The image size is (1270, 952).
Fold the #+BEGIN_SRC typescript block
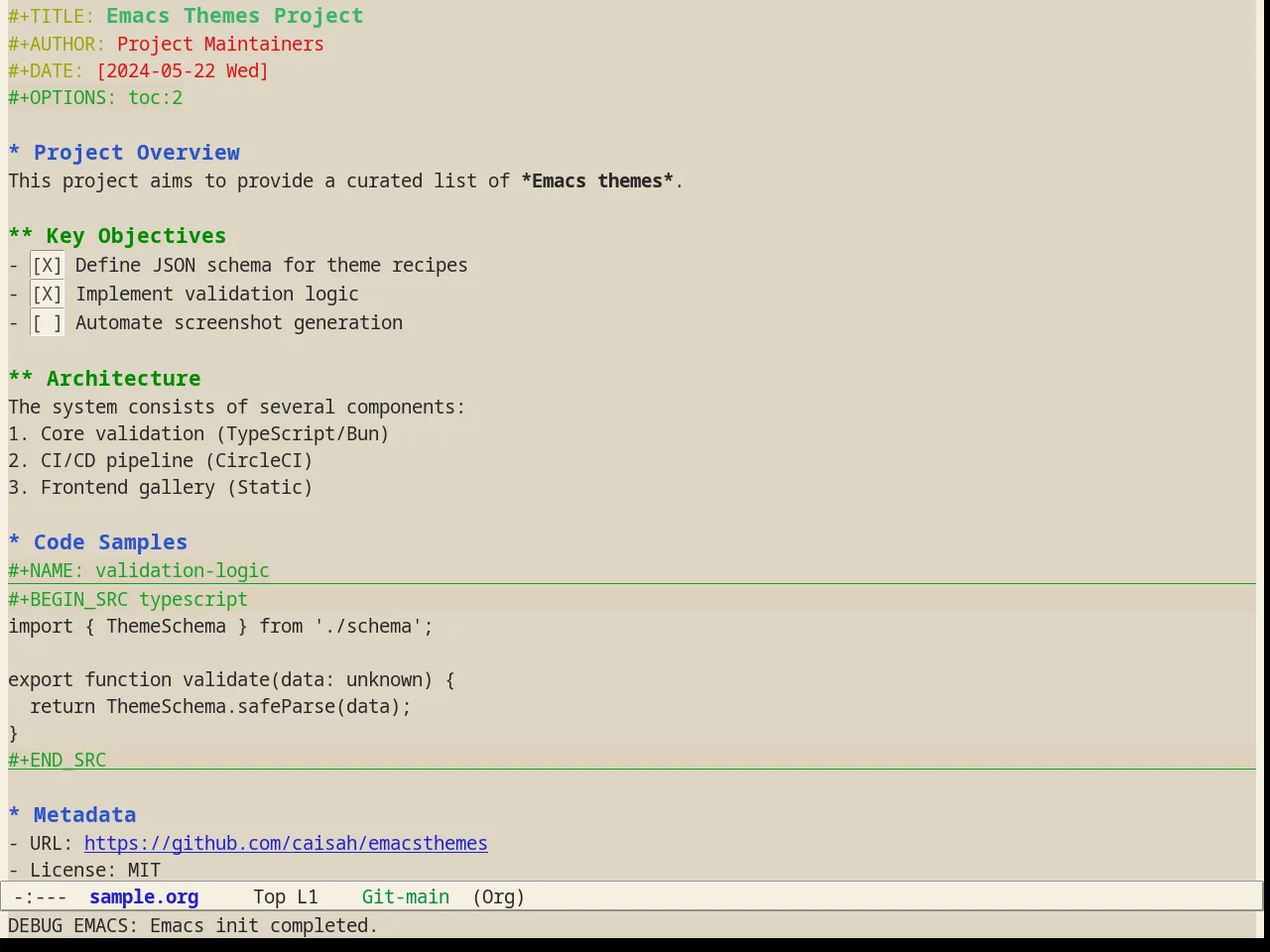(x=128, y=600)
